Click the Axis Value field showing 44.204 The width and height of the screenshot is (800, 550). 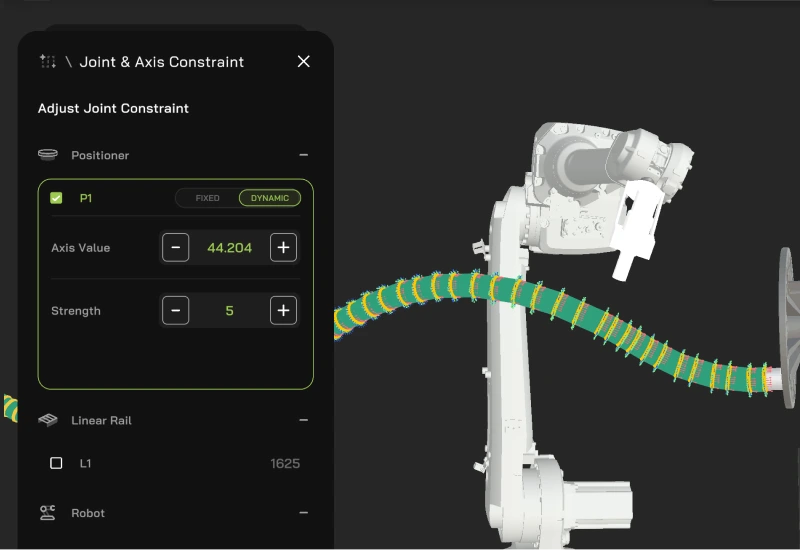(x=230, y=248)
